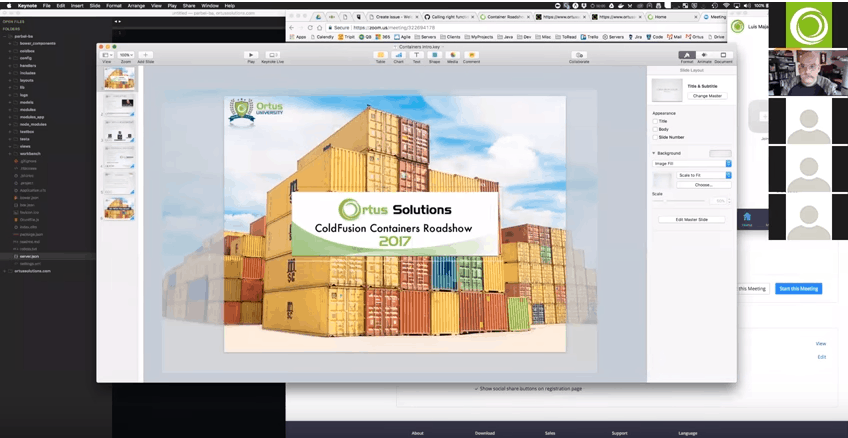This screenshot has height=438, width=848.
Task: Switch to the Create Issue Chrome tab
Action: pyautogui.click(x=393, y=17)
